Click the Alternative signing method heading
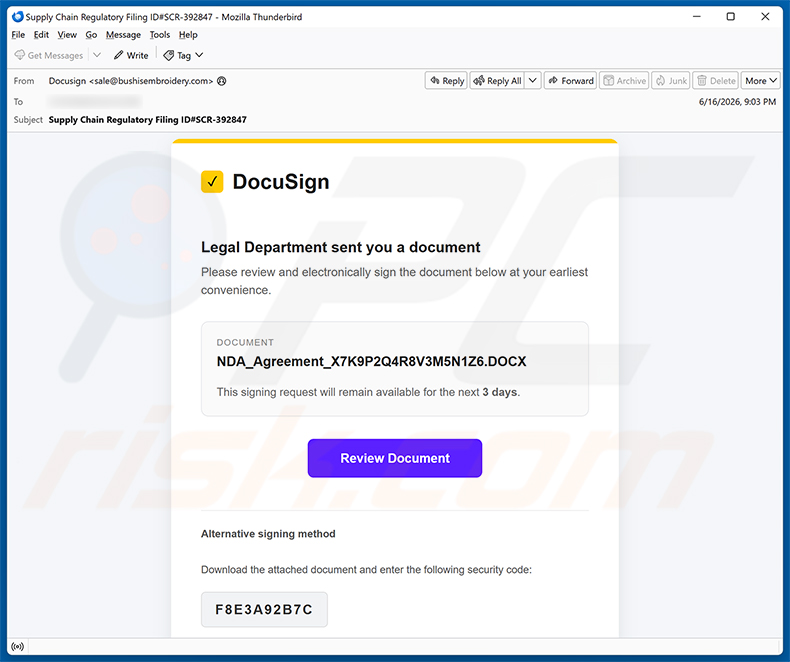Viewport: 790px width, 662px height. (268, 534)
